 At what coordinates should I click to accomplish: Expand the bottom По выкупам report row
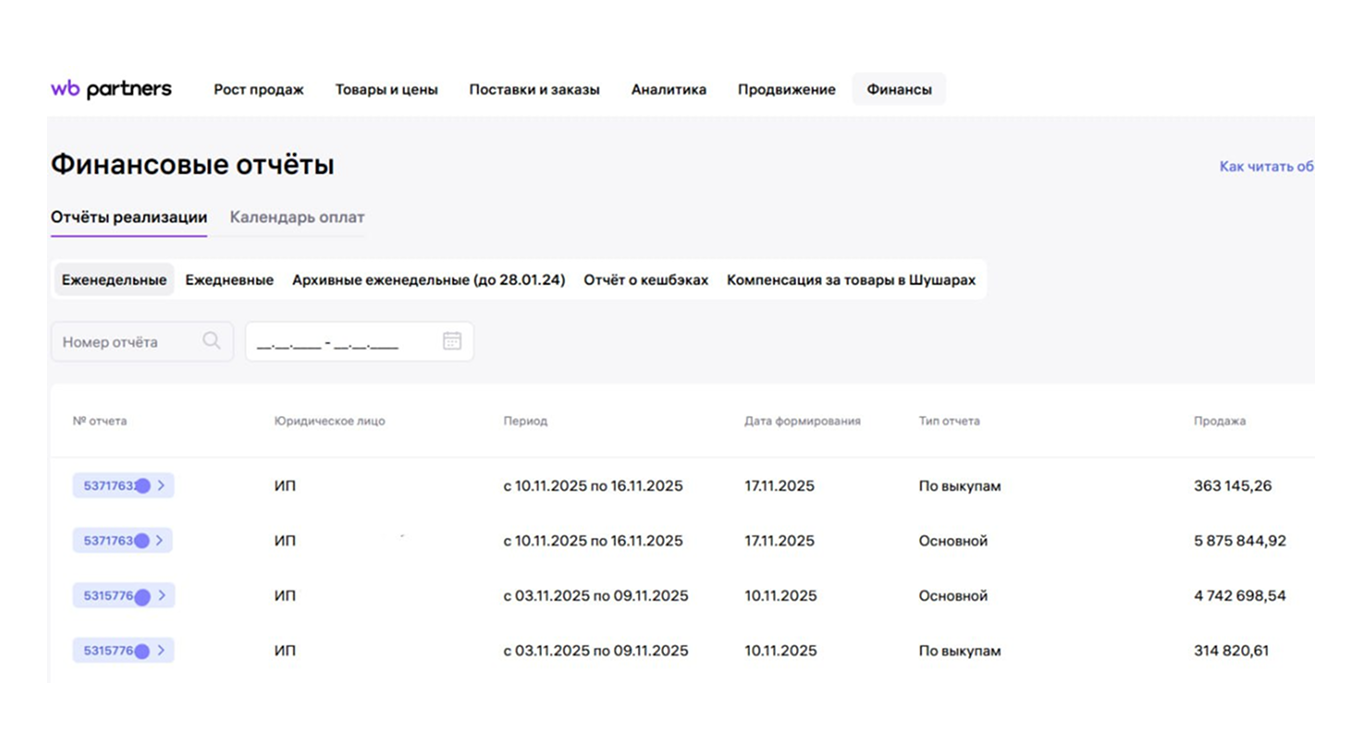click(163, 650)
